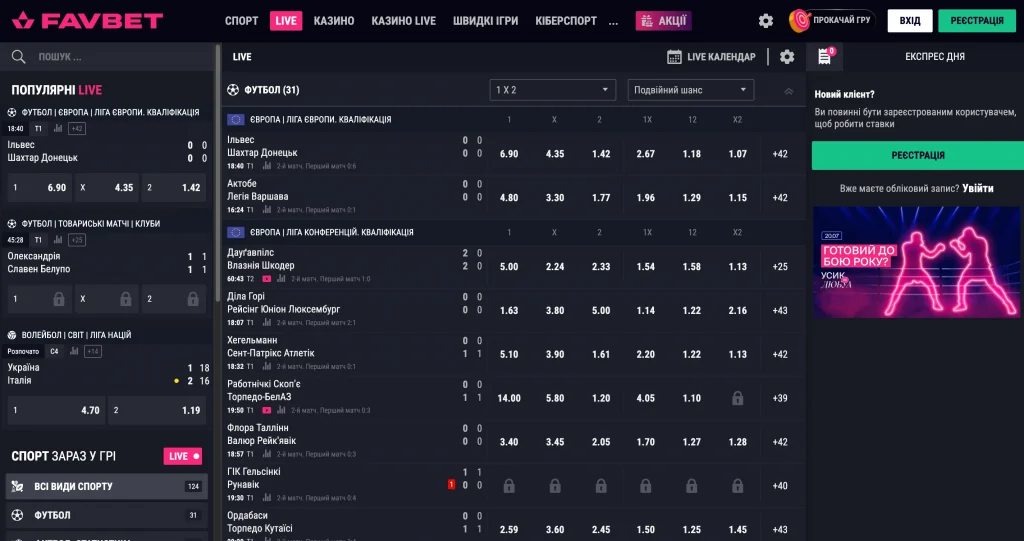Open the Кіберспорт menu item

click(566, 21)
